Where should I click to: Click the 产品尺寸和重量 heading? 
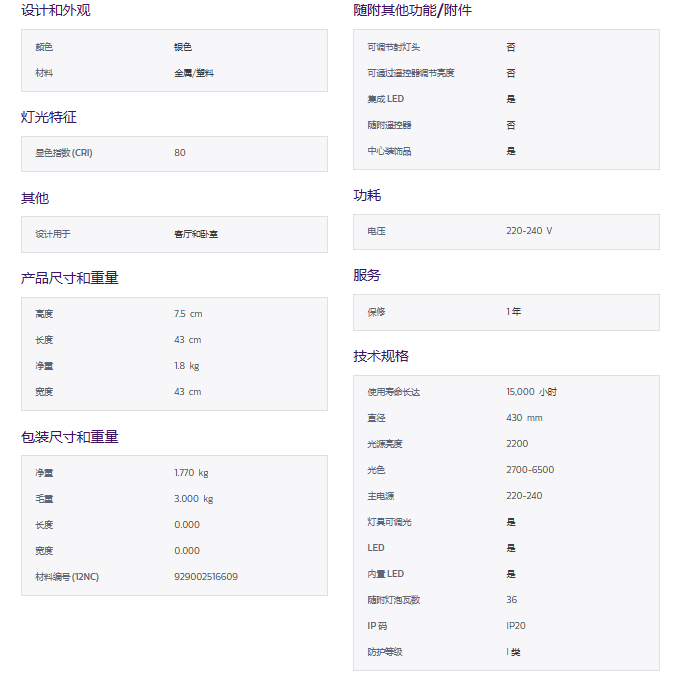coord(69,277)
